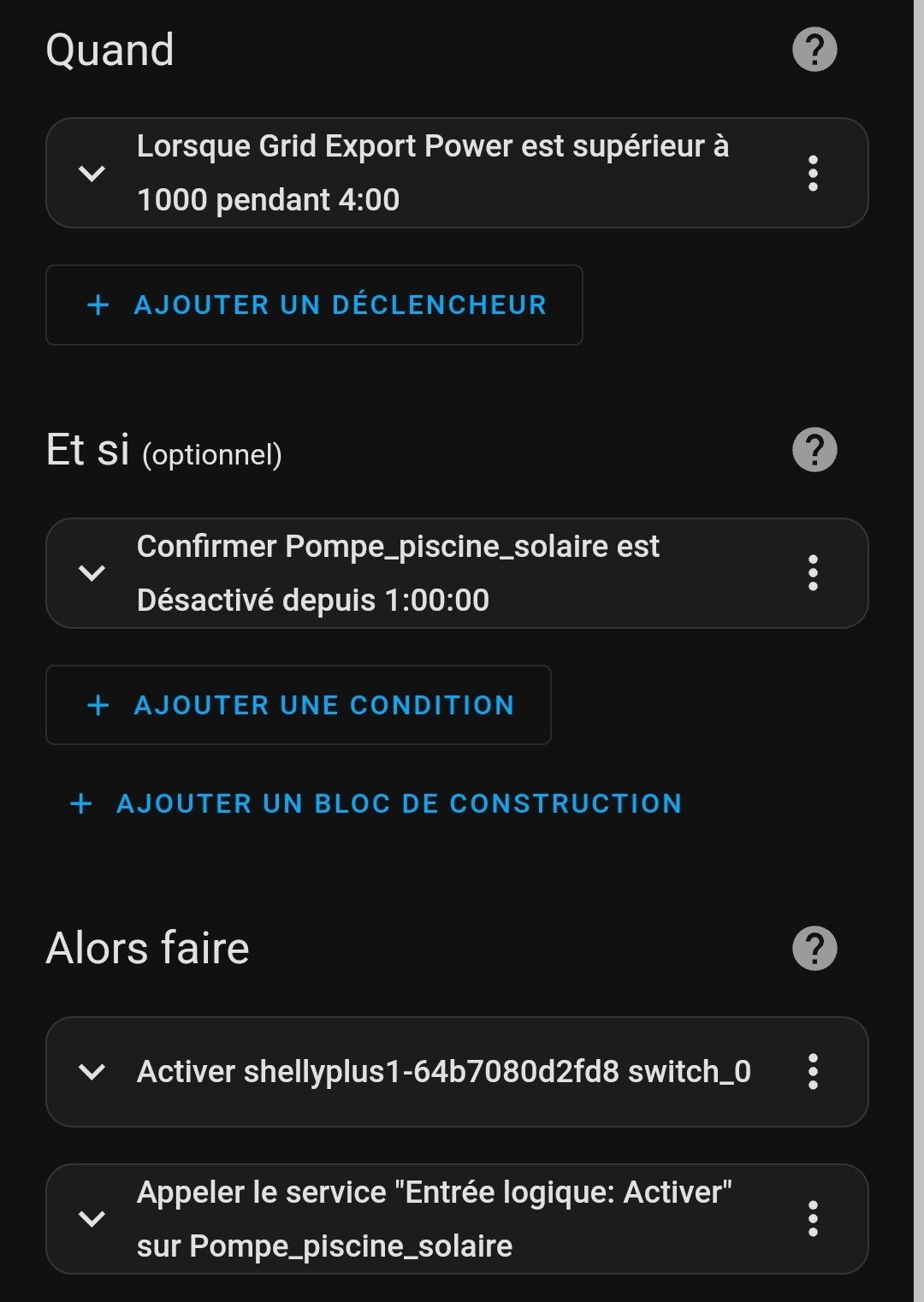Click plus icon beside Ajouter un déclencheur
Viewport: 924px width, 1302px height.
click(98, 305)
